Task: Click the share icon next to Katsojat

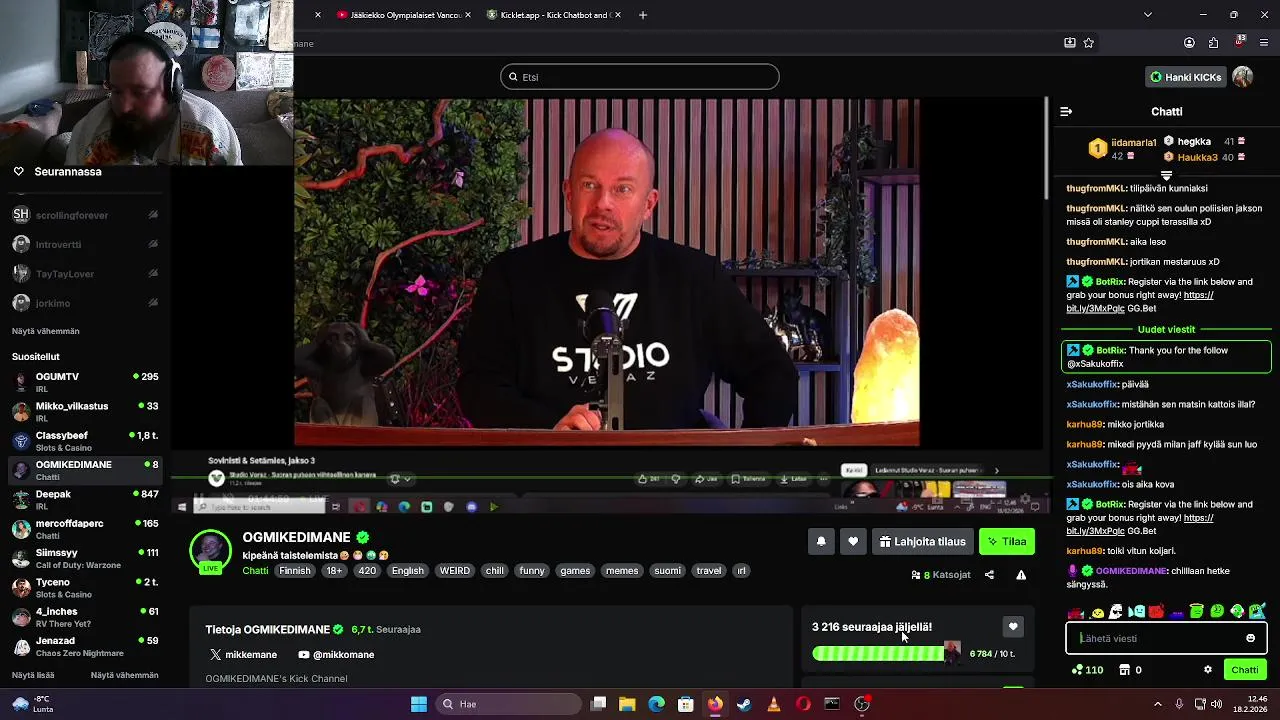Action: point(989,575)
